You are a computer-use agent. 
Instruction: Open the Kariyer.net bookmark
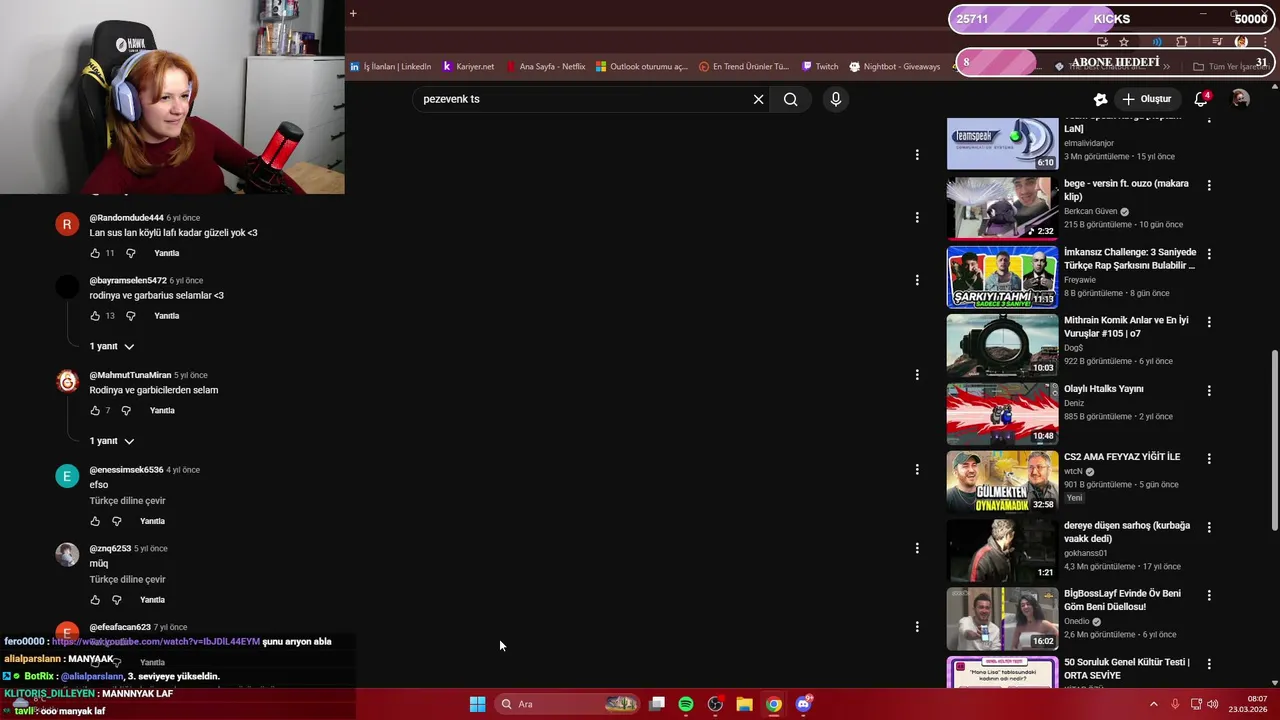pyautogui.click(x=469, y=67)
